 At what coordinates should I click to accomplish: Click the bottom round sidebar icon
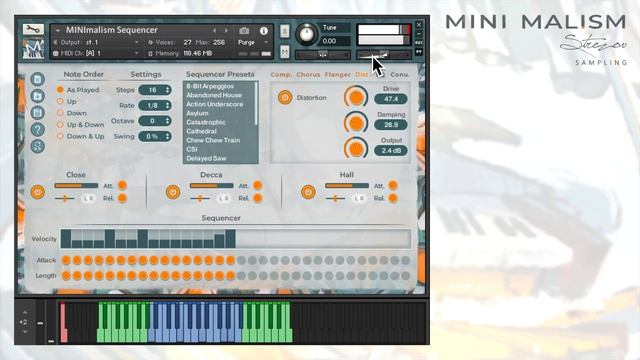(38, 146)
